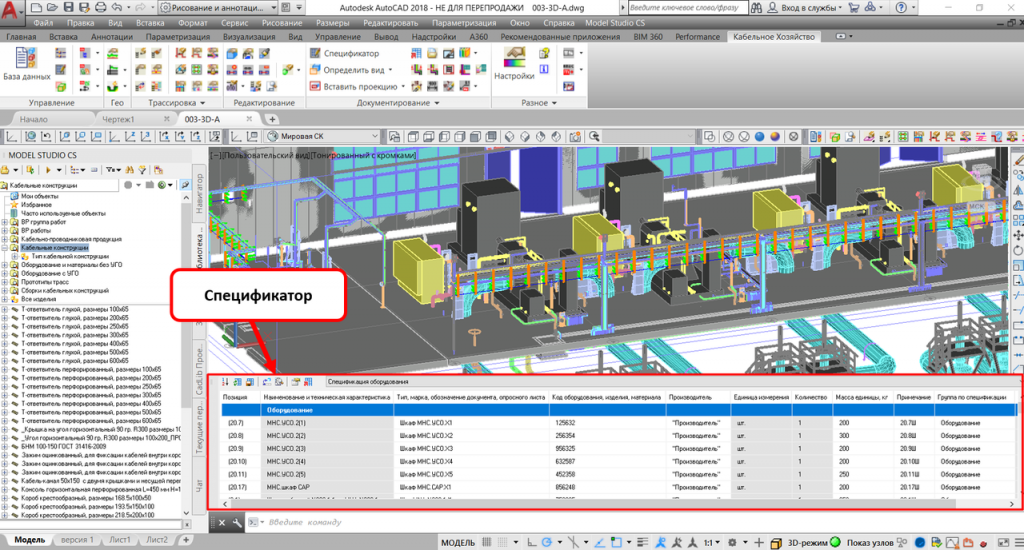
Task: Open the База данных tool
Action: (26, 64)
